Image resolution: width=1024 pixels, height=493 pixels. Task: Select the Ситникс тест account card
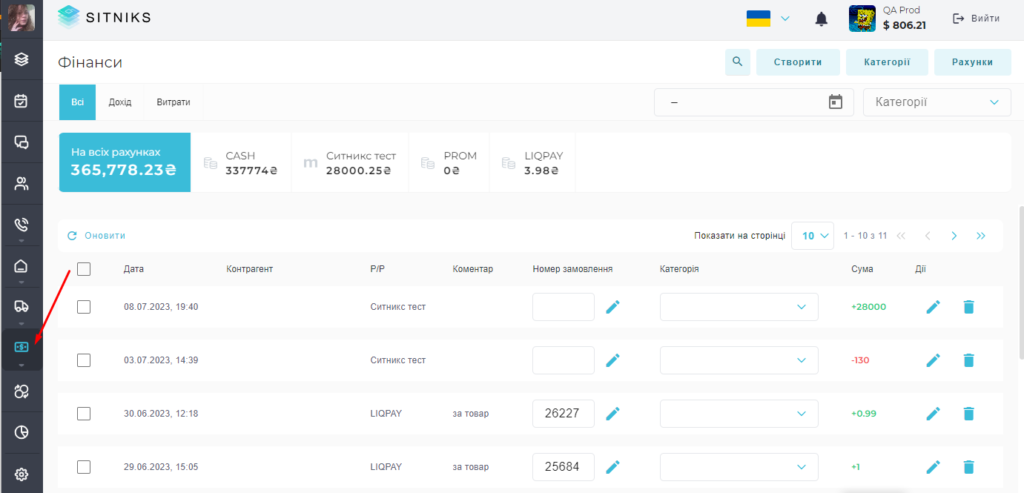coord(350,163)
